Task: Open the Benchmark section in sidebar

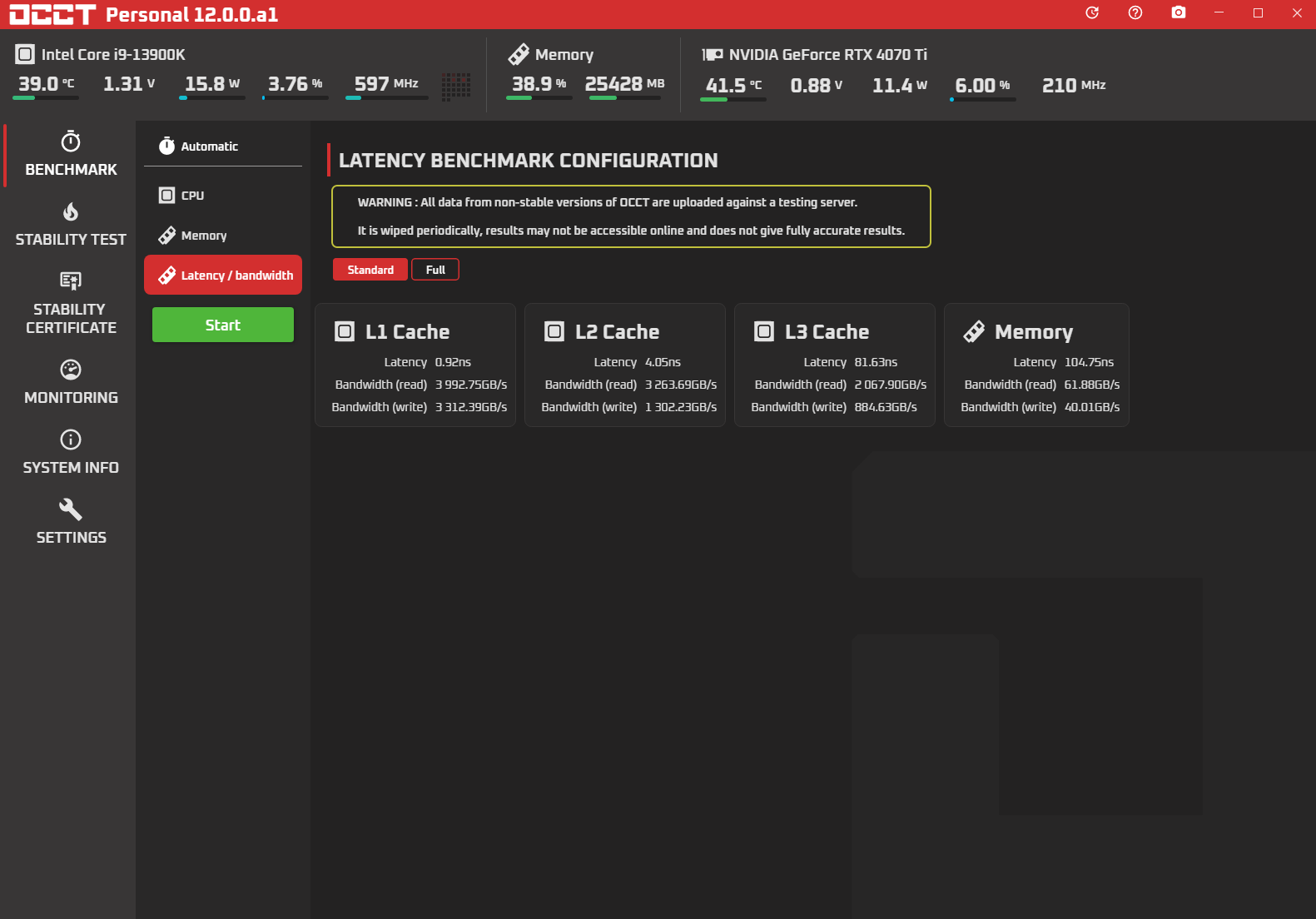Action: [x=71, y=155]
